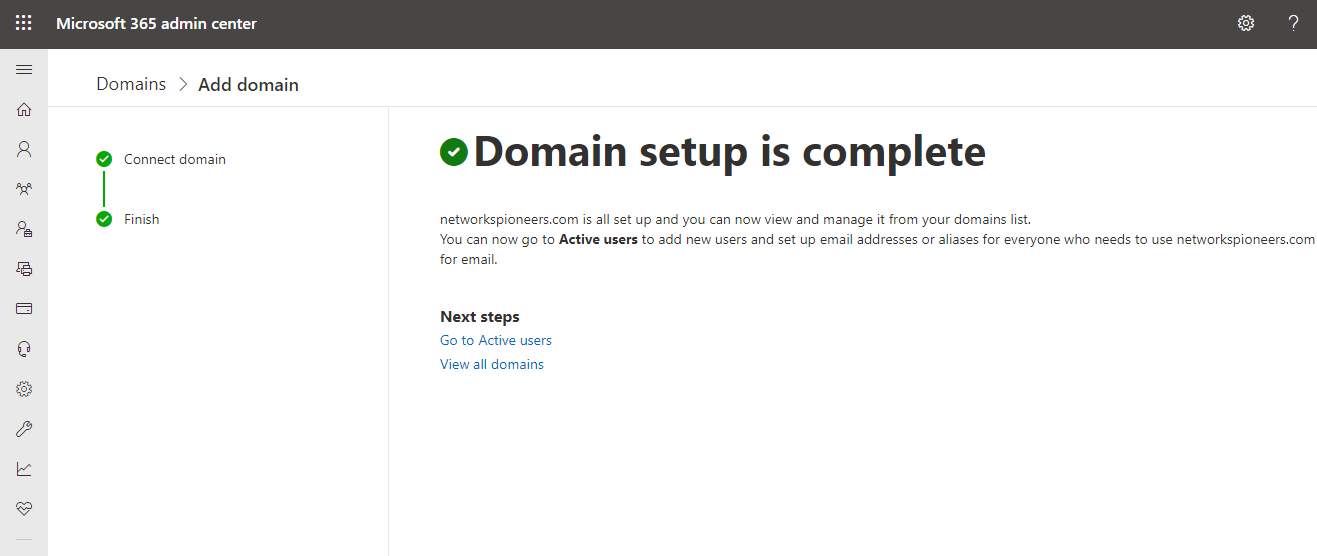Screen dimensions: 1317x556
Task: Click the Go to Active users link
Action: tap(496, 340)
